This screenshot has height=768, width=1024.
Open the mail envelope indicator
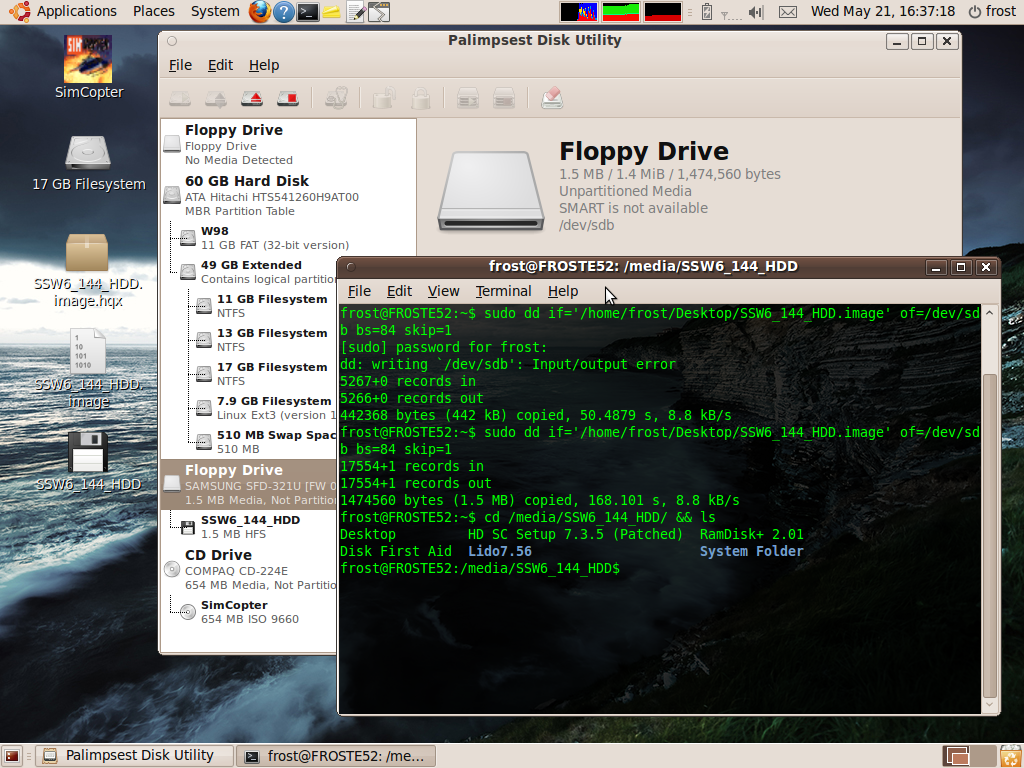(788, 12)
